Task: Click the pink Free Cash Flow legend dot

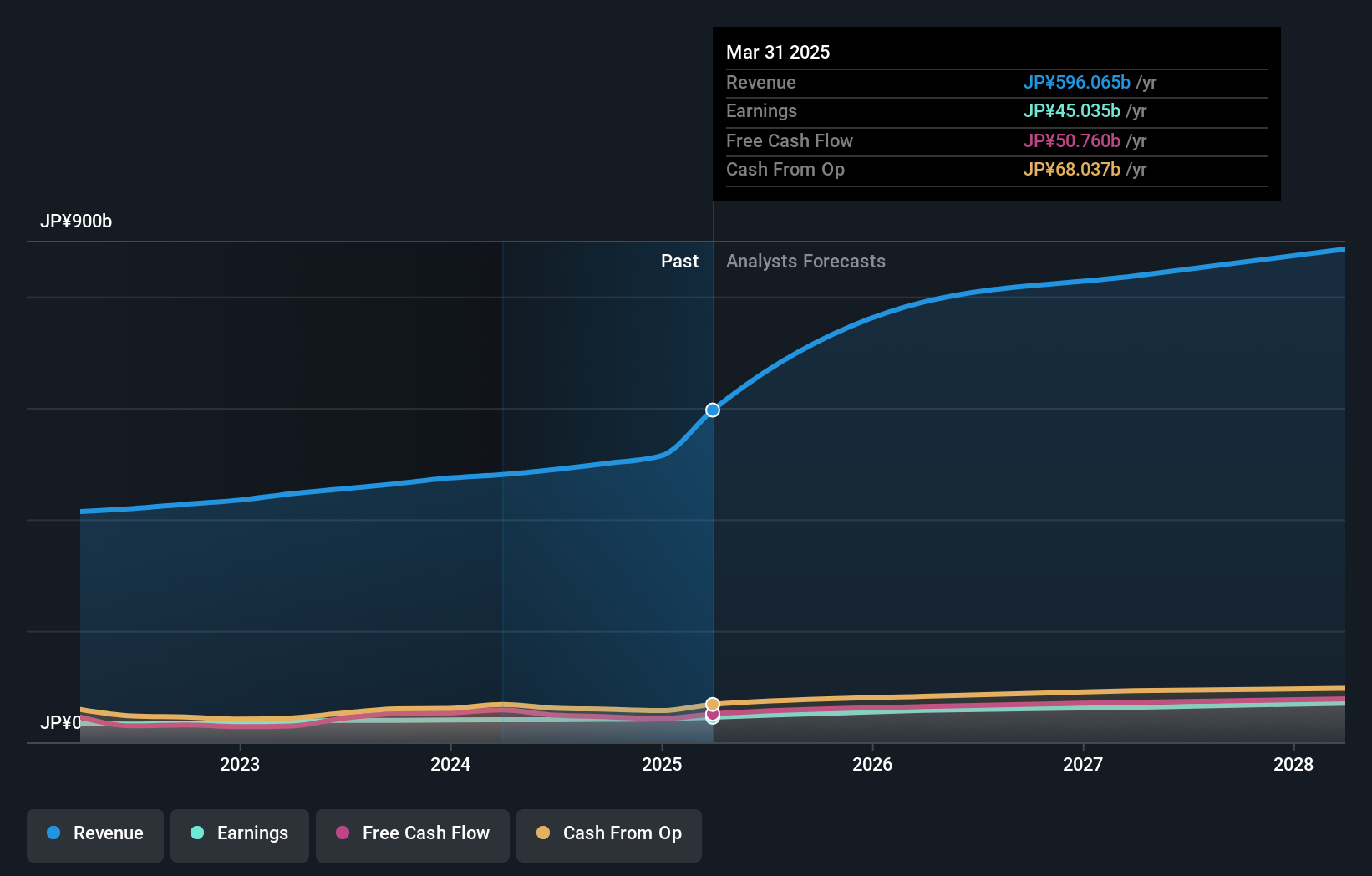Action: tap(343, 833)
